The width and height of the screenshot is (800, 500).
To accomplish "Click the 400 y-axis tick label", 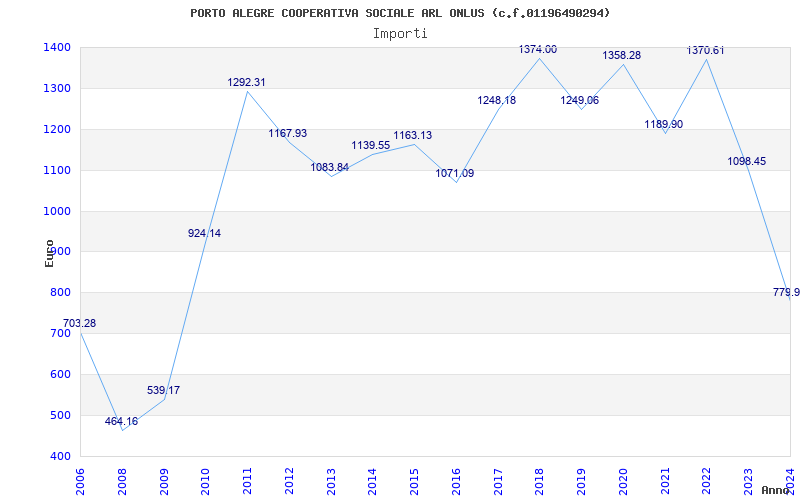I will 63,457.
